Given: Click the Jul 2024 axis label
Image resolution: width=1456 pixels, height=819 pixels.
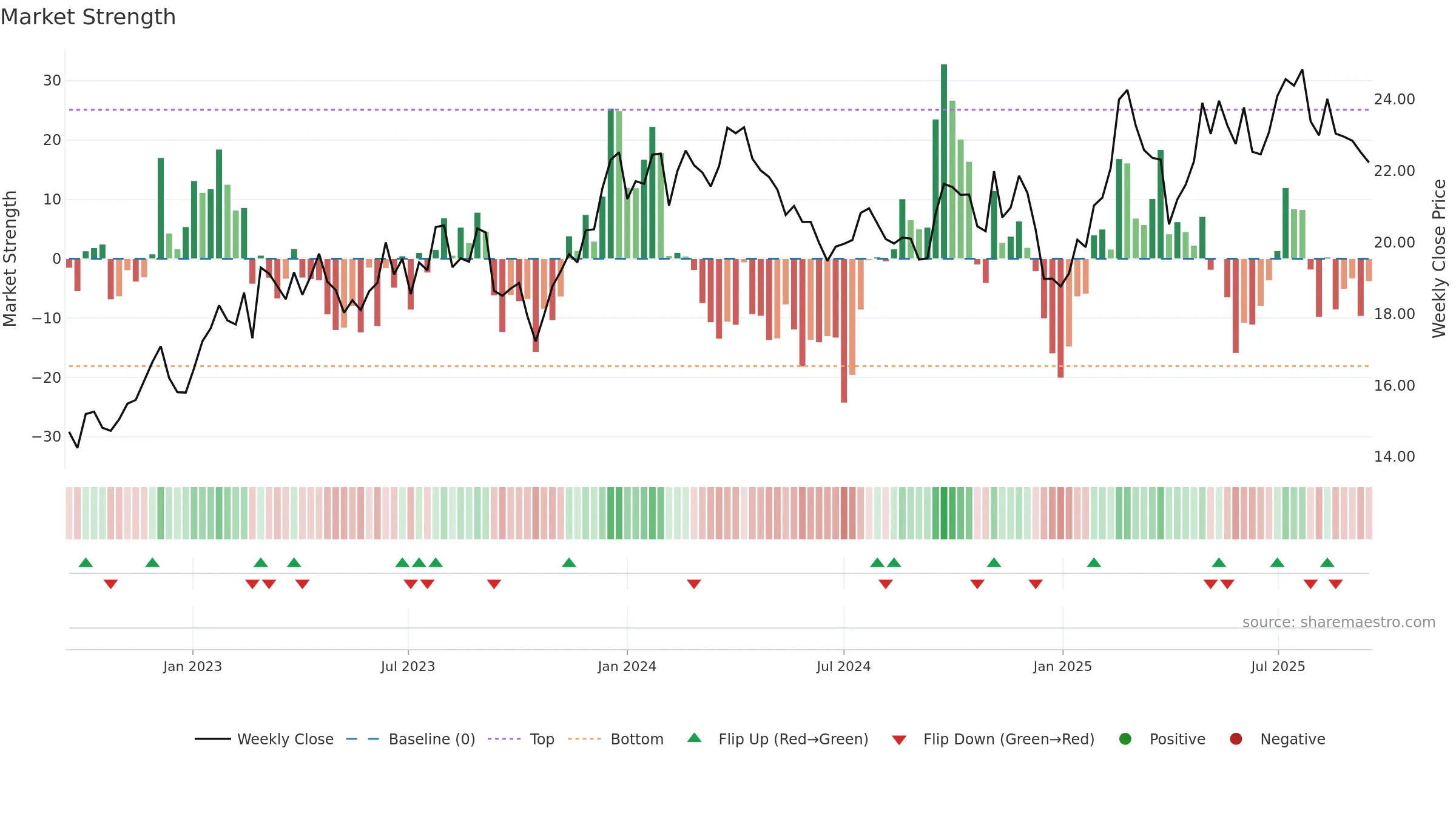Looking at the screenshot, I should [843, 666].
